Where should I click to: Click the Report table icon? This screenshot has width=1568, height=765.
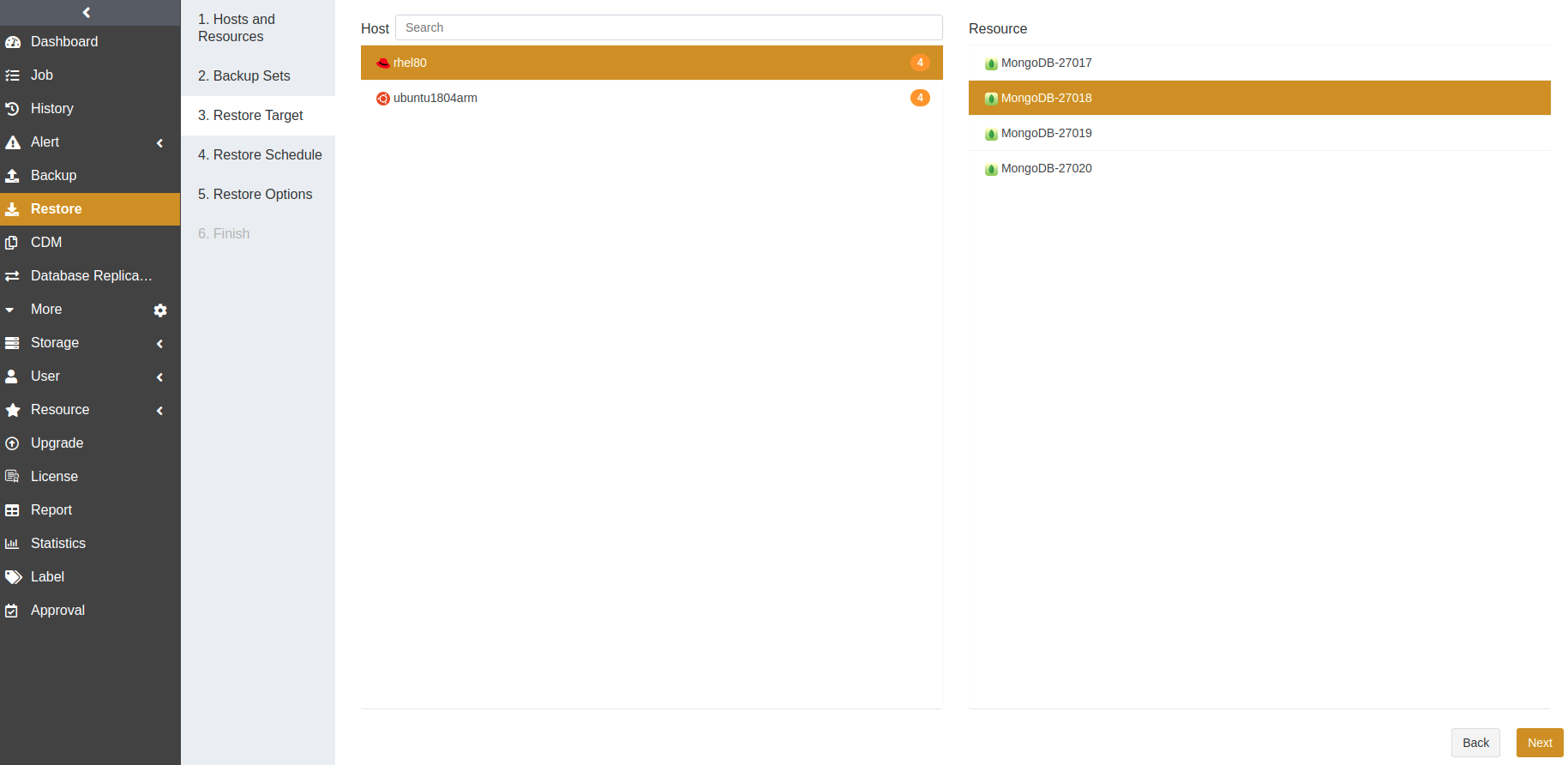tap(13, 510)
